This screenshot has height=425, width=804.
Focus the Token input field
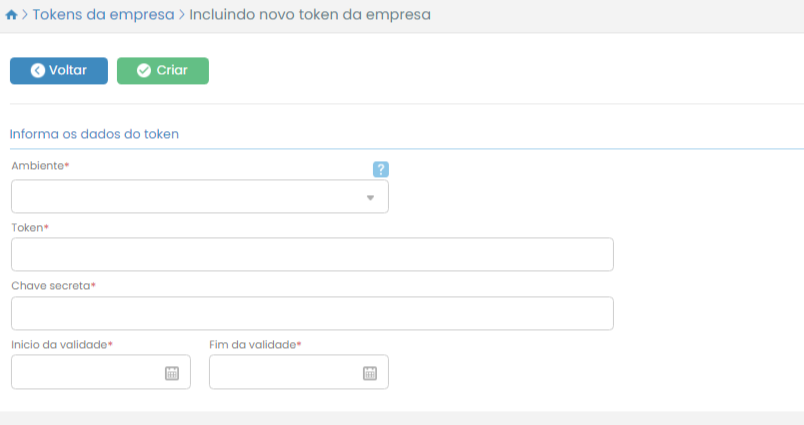pyautogui.click(x=312, y=255)
